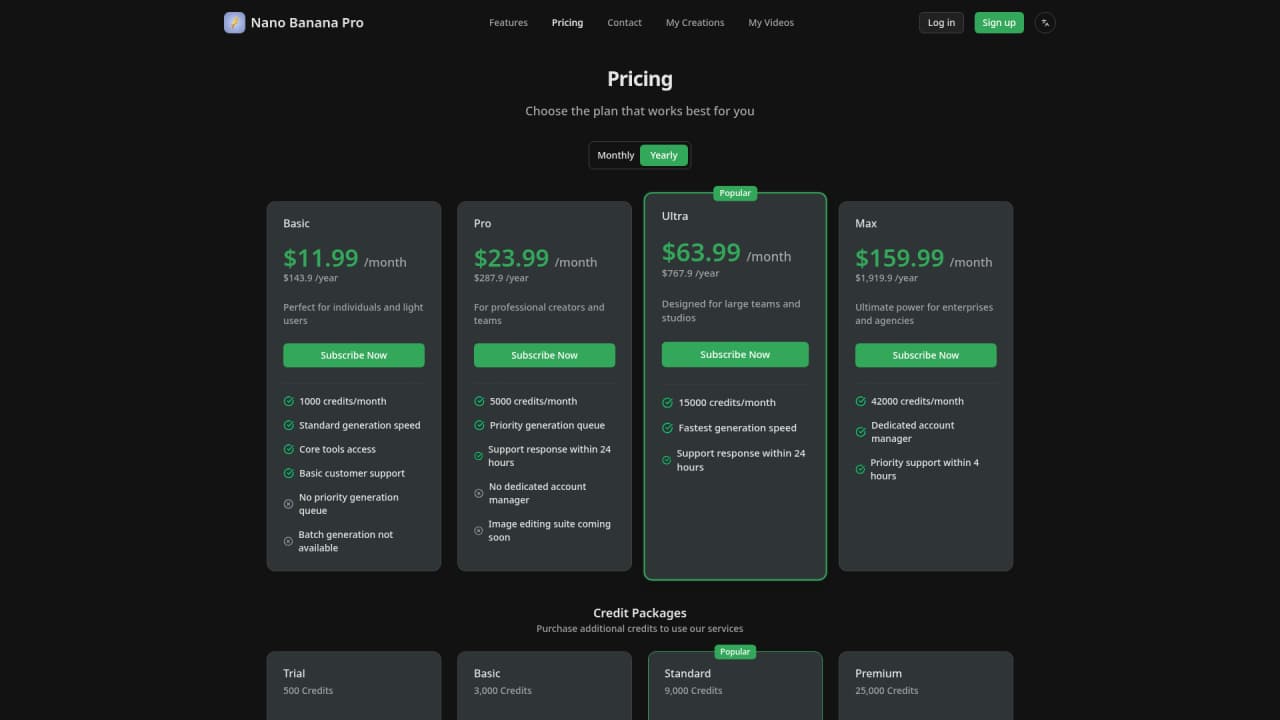This screenshot has width=1280, height=720.
Task: Click the "Priority support within 4 hours" text
Action: click(x=925, y=469)
